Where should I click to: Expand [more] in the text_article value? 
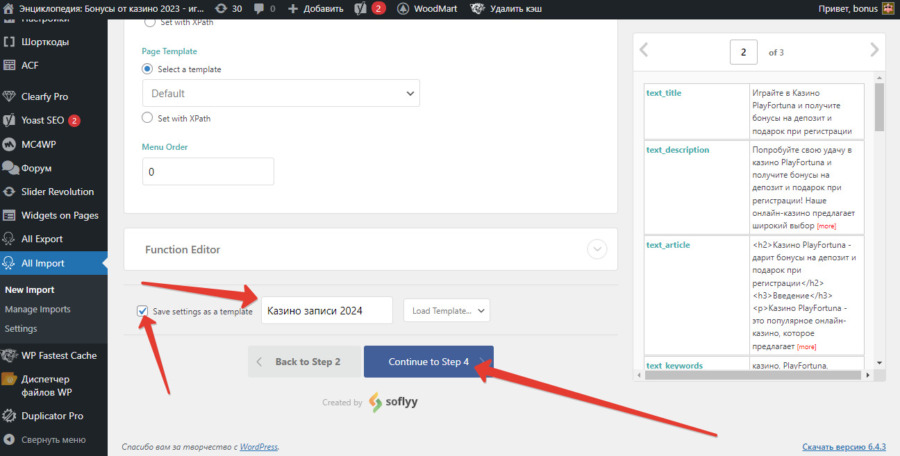pos(806,347)
